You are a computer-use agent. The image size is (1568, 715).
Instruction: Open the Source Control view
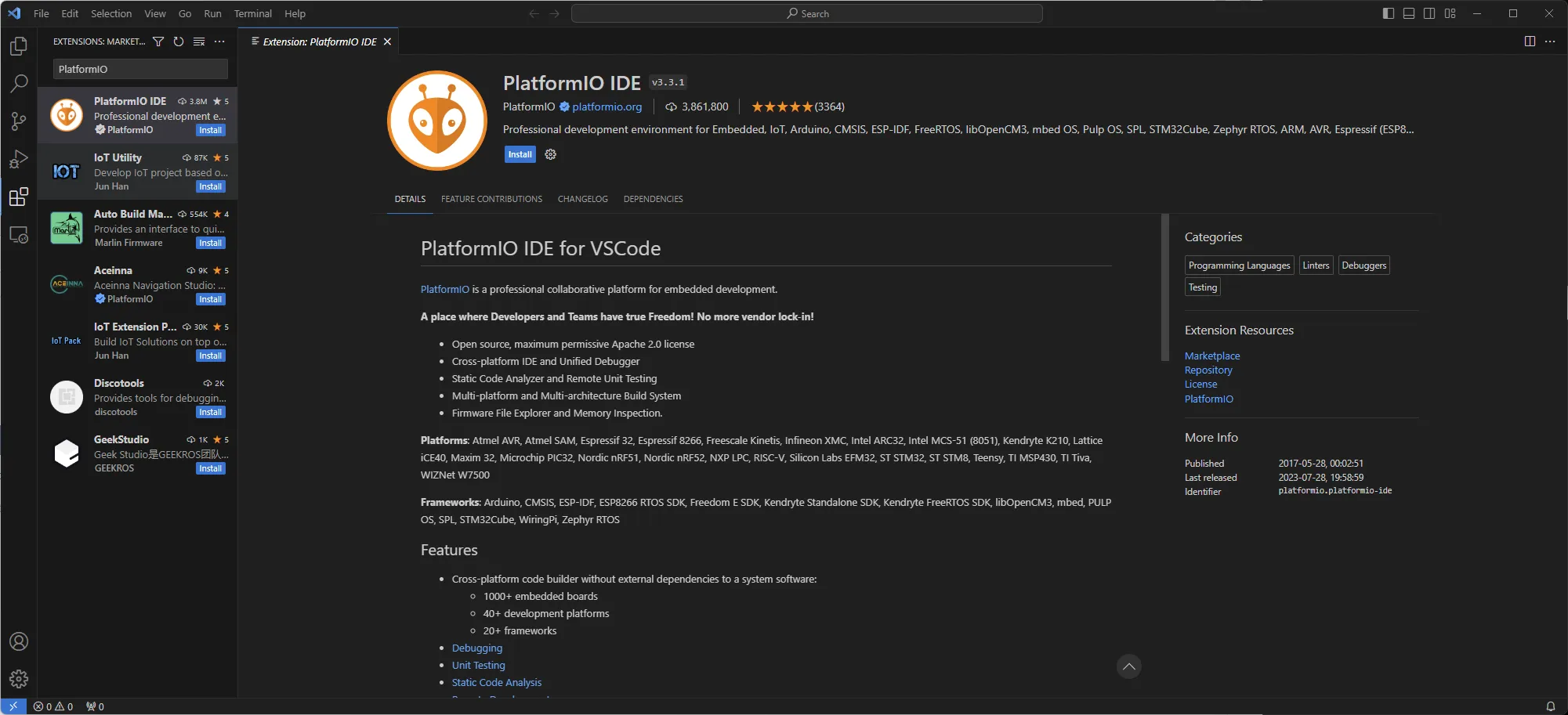tap(19, 121)
